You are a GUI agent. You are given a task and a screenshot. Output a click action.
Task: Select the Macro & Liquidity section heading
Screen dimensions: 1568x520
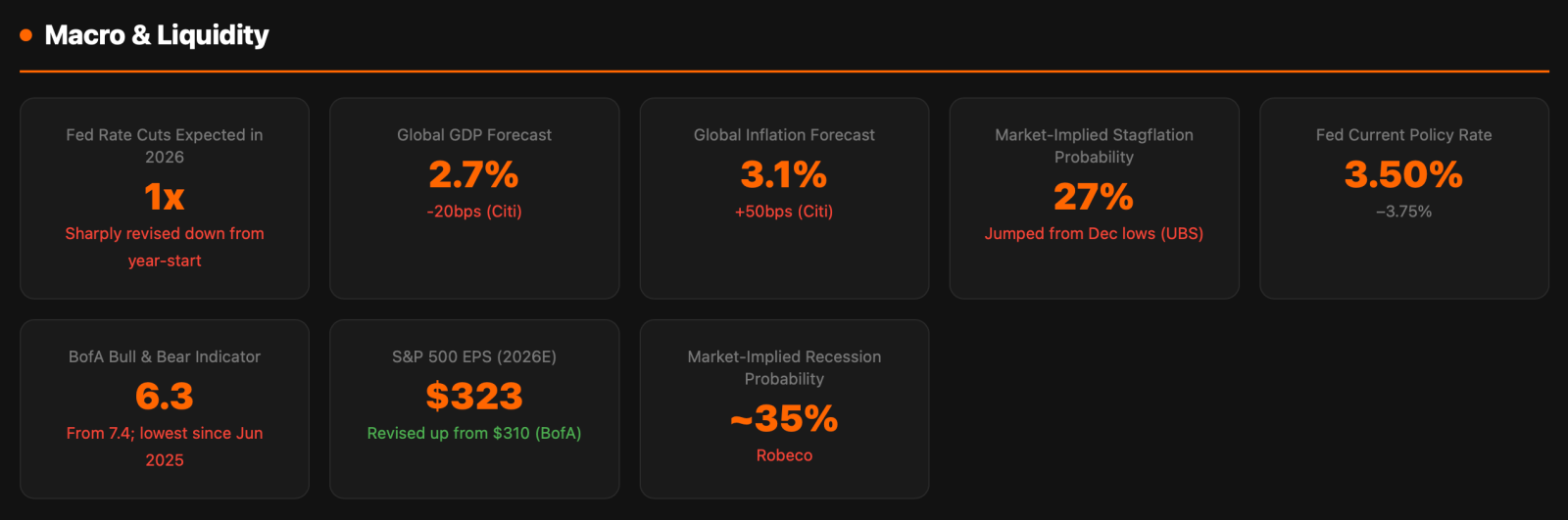tap(157, 35)
